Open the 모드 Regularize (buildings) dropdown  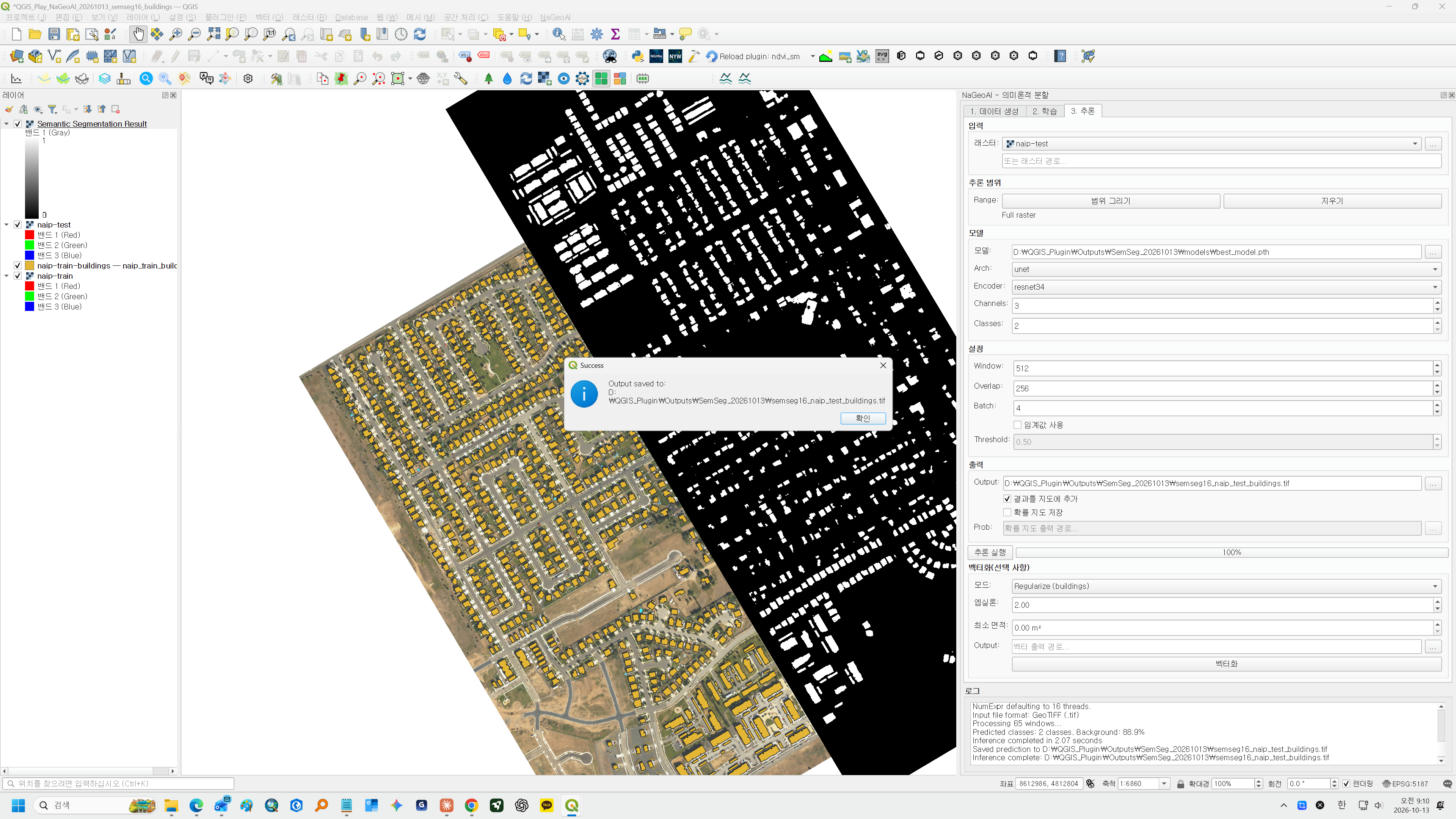coord(1226,586)
